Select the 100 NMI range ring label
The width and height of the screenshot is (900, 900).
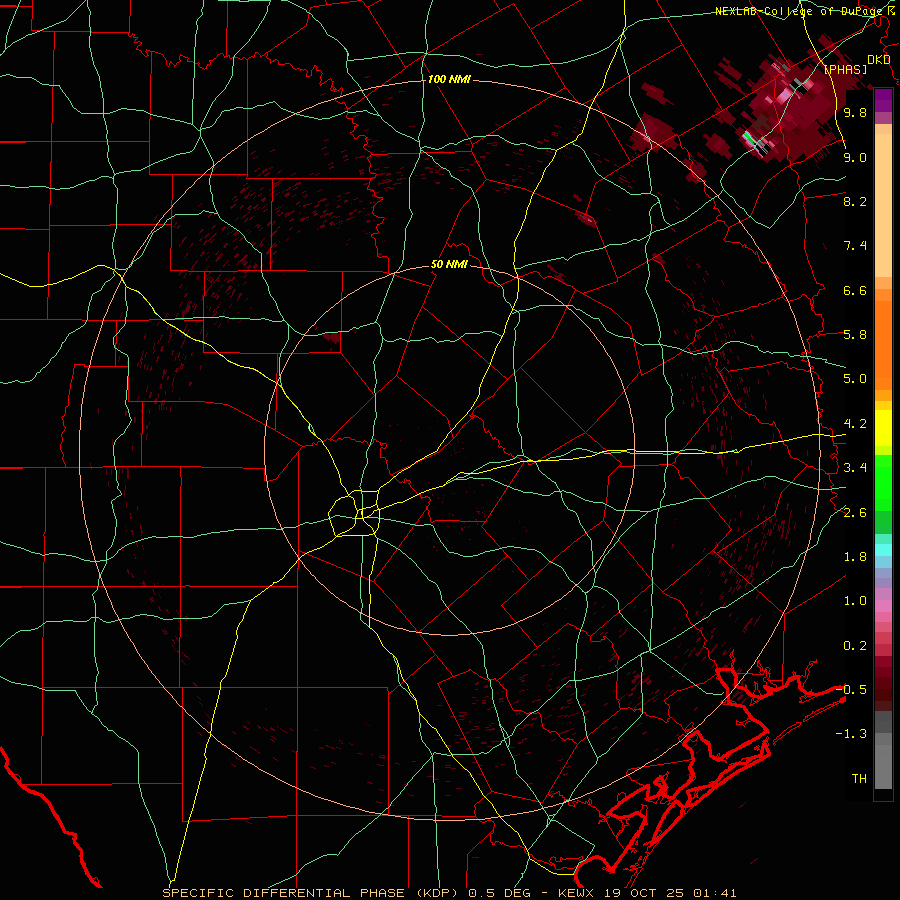click(x=449, y=79)
